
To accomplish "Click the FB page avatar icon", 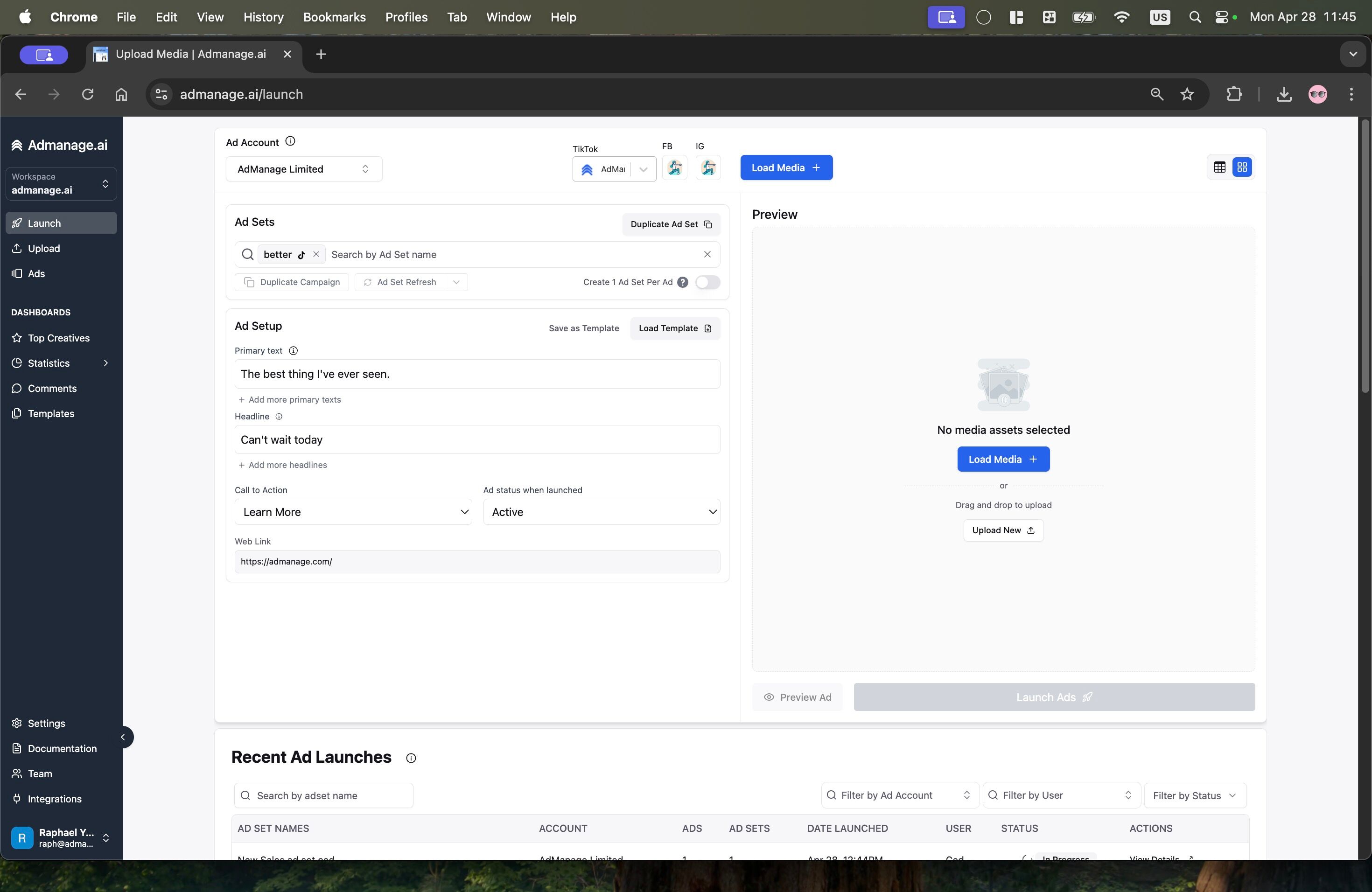I will (674, 167).
